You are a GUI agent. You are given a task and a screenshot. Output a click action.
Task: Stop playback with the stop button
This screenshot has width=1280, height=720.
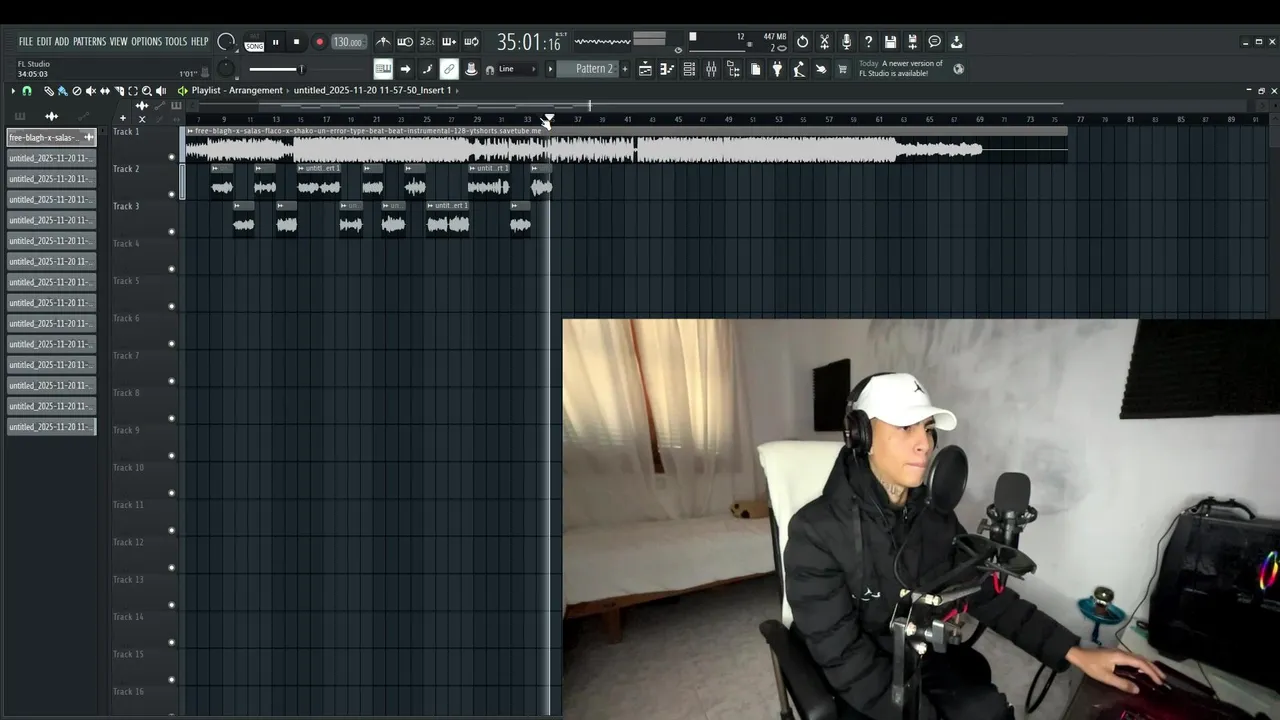pyautogui.click(x=296, y=42)
